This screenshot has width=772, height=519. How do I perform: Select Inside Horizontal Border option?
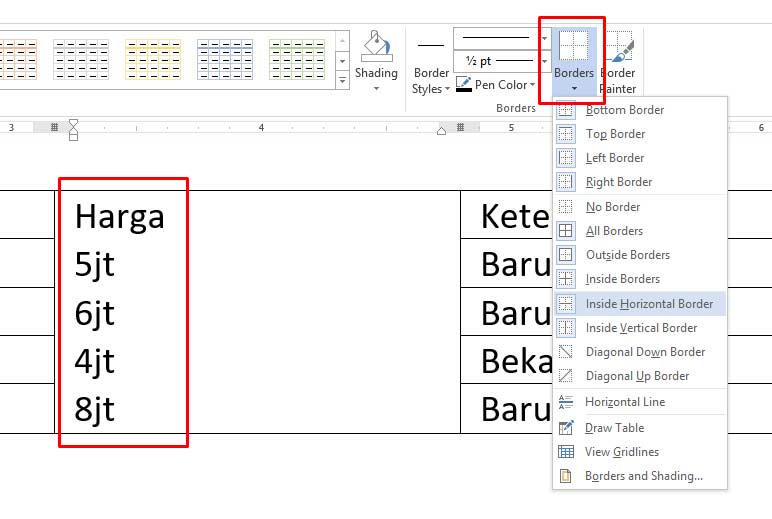(640, 304)
